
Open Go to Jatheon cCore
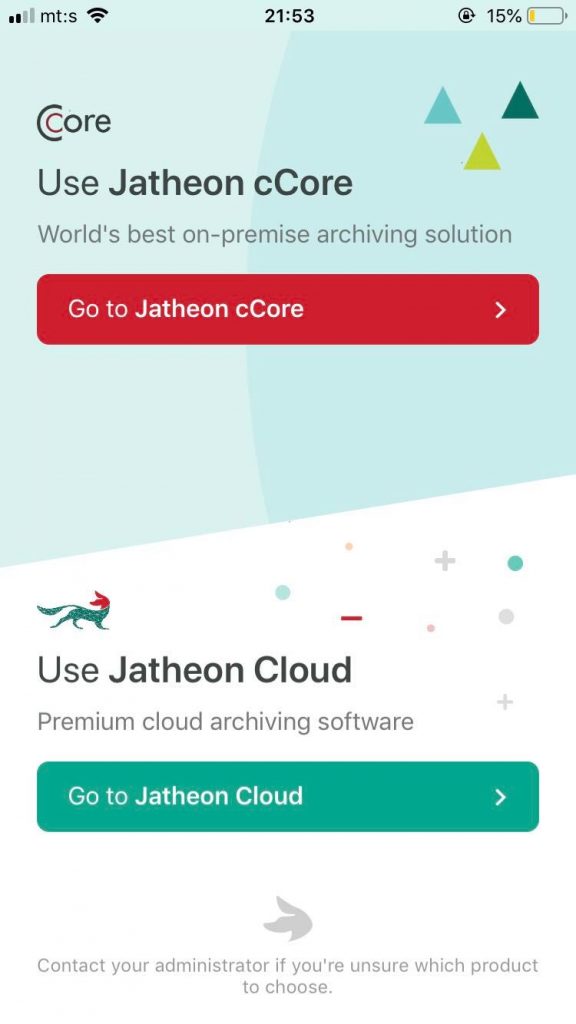coord(288,309)
